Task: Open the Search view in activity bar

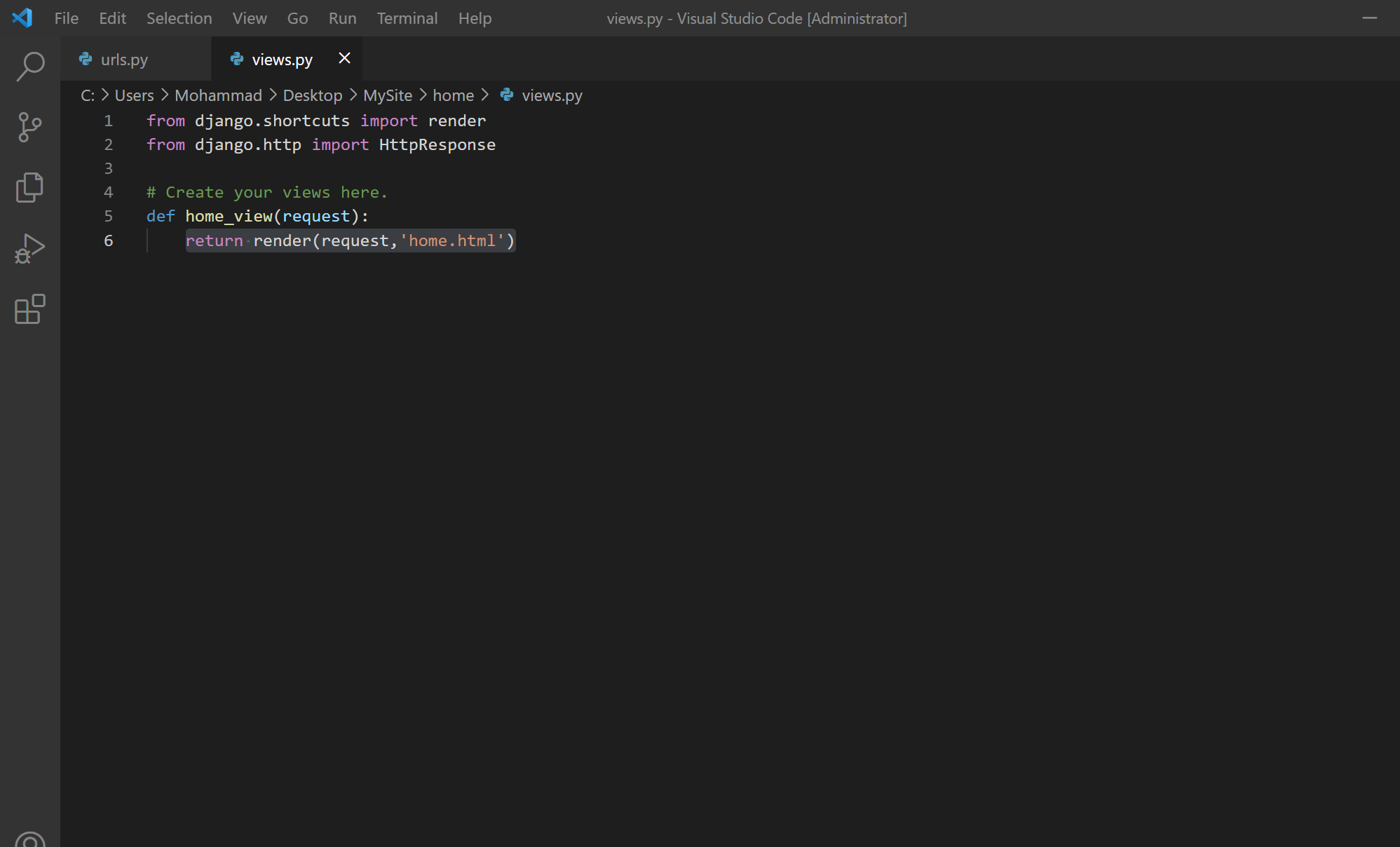Action: click(30, 67)
